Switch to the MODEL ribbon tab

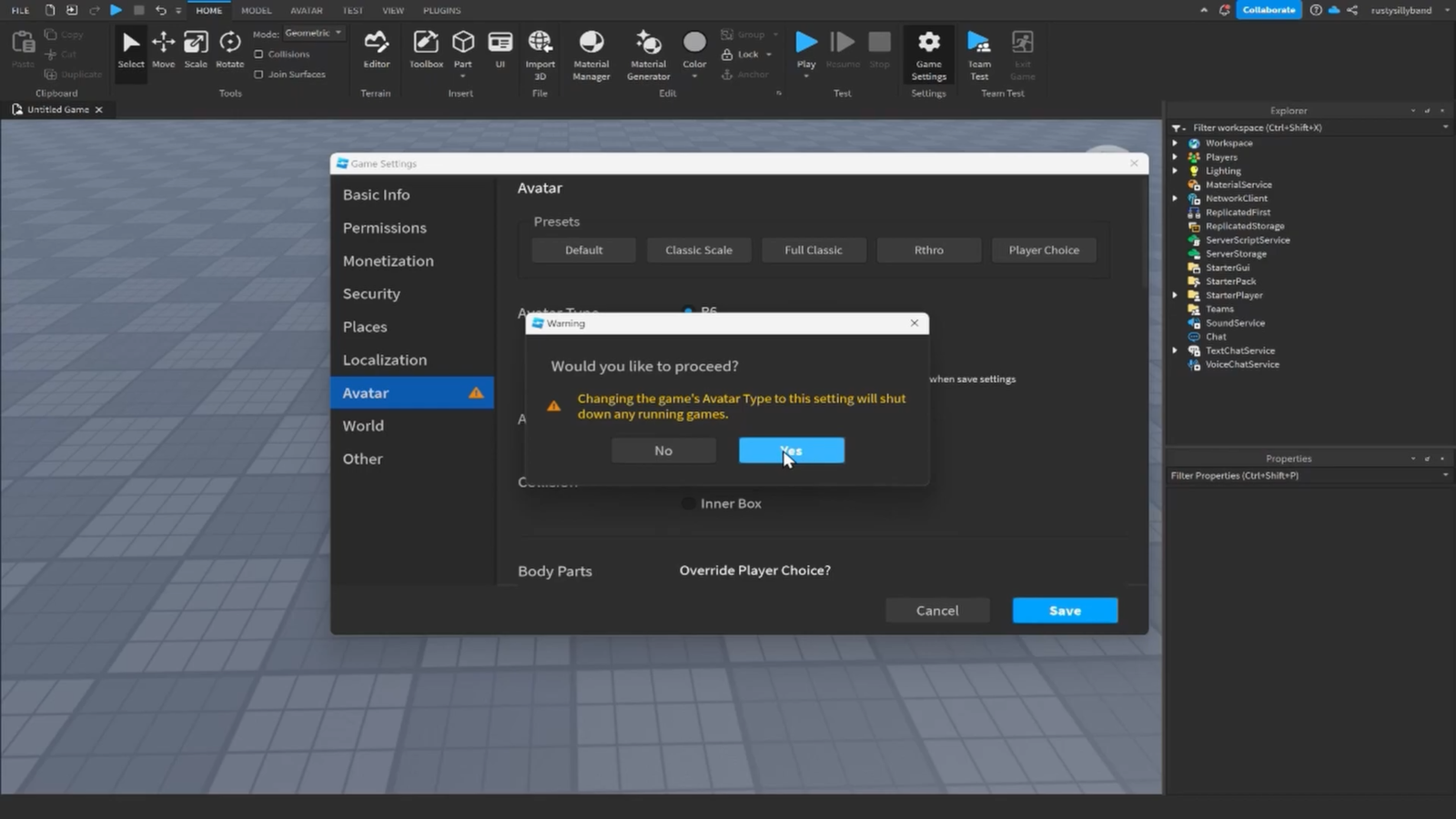point(256,10)
